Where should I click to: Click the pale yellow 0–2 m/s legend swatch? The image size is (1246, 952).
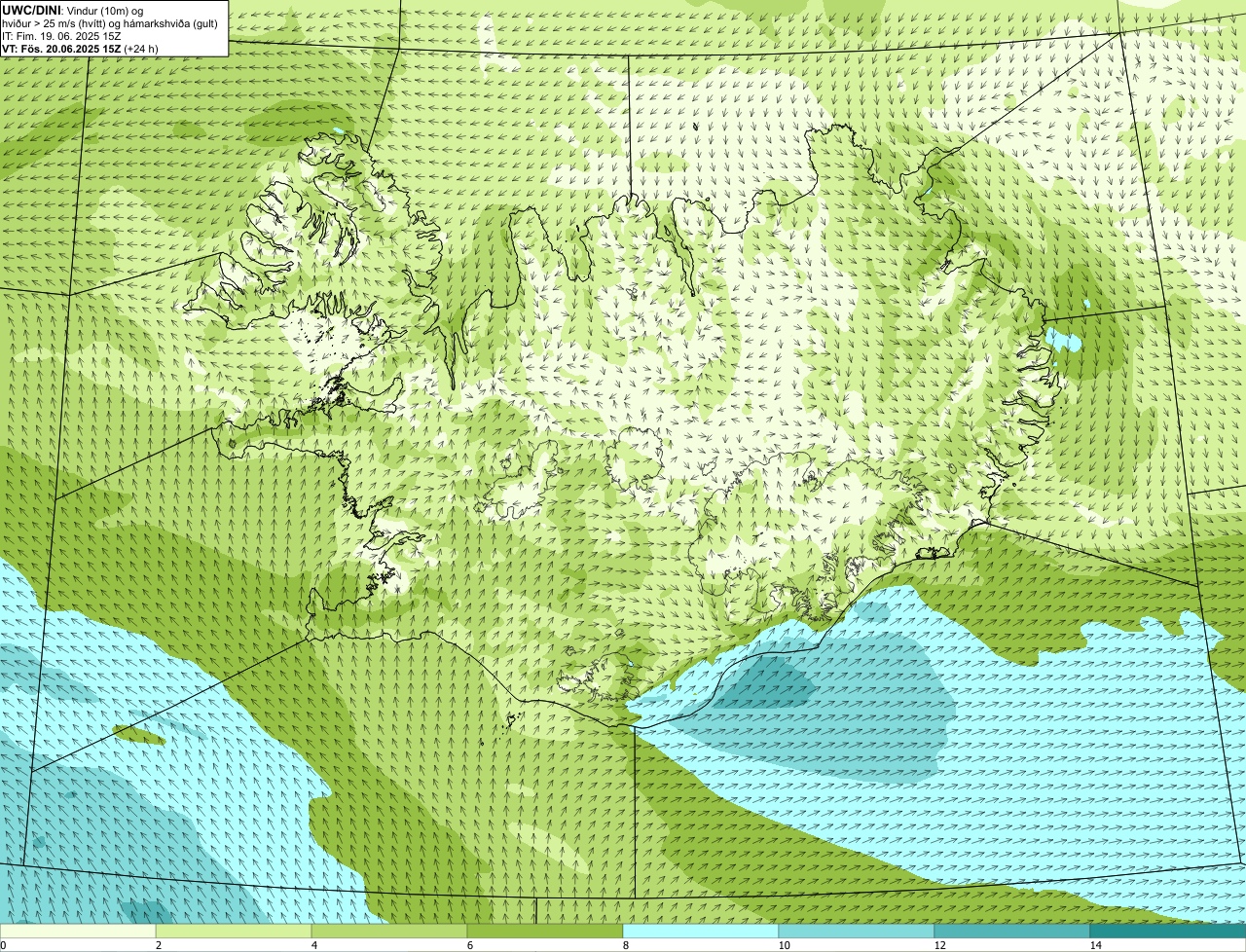[78, 932]
